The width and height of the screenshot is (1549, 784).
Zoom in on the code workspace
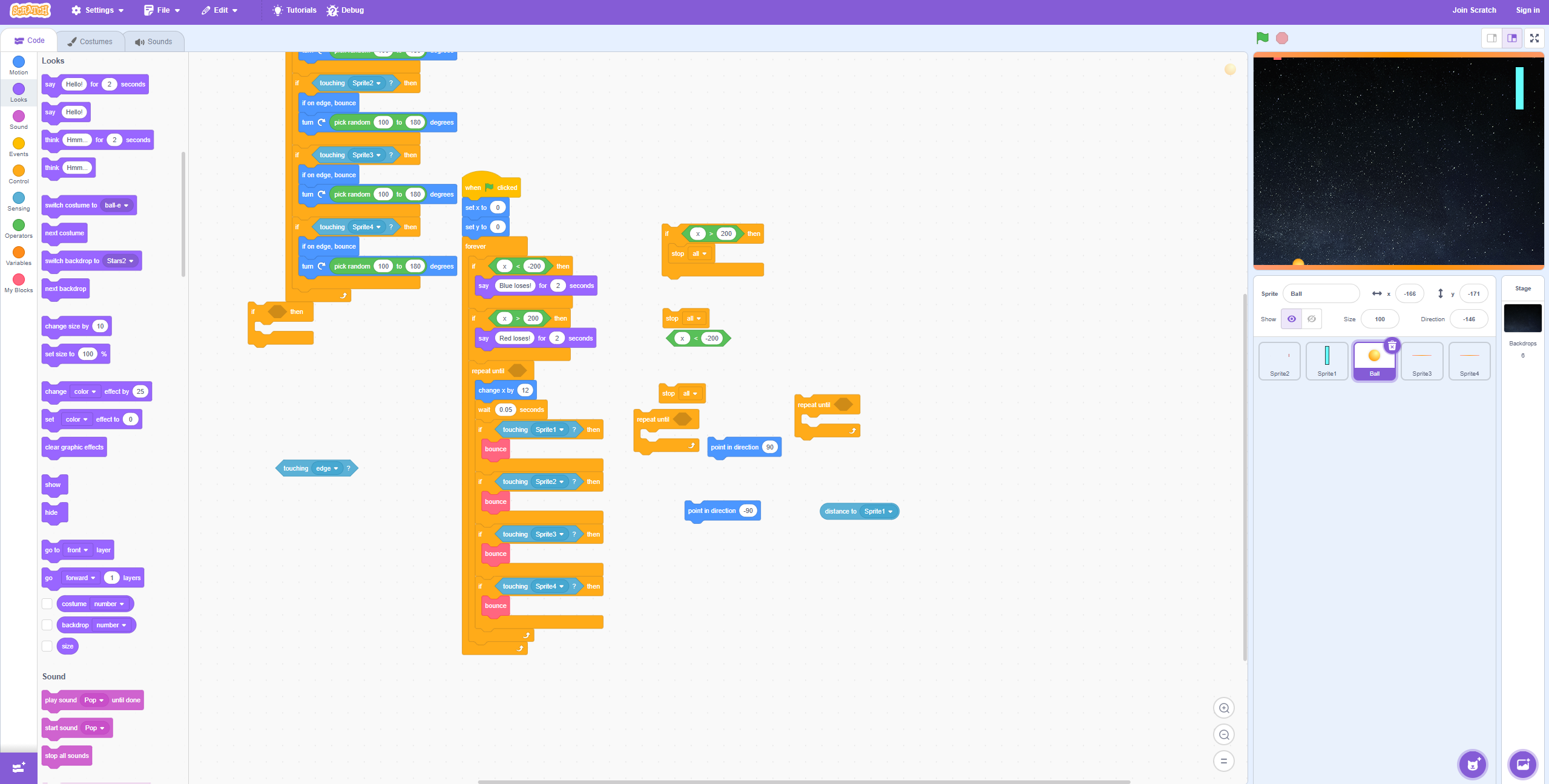click(x=1223, y=708)
